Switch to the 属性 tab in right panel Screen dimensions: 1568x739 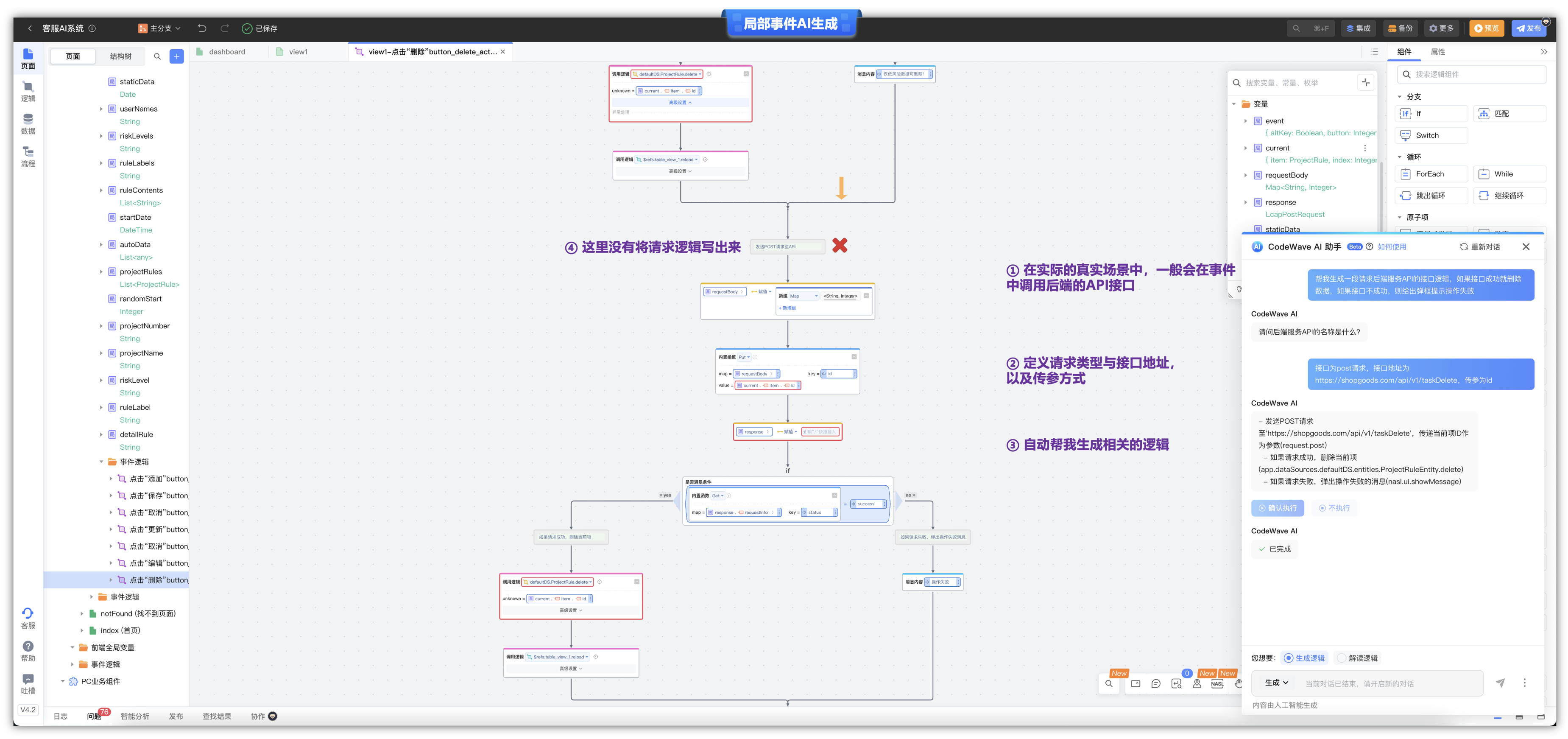tap(1437, 52)
